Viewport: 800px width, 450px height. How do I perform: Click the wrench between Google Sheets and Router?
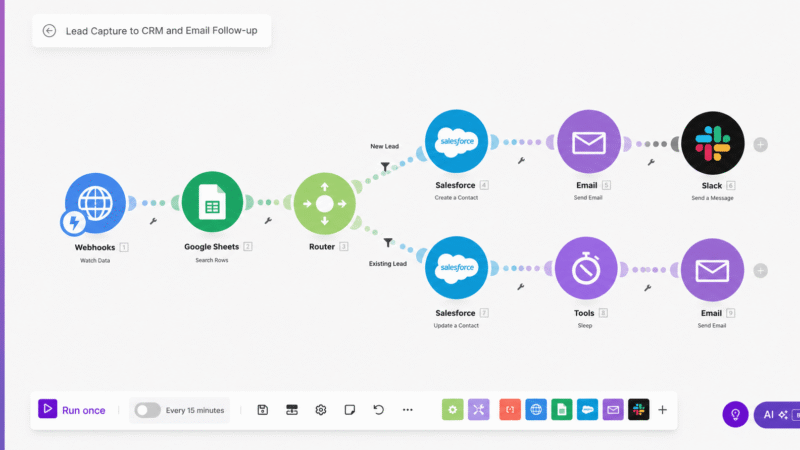(268, 220)
